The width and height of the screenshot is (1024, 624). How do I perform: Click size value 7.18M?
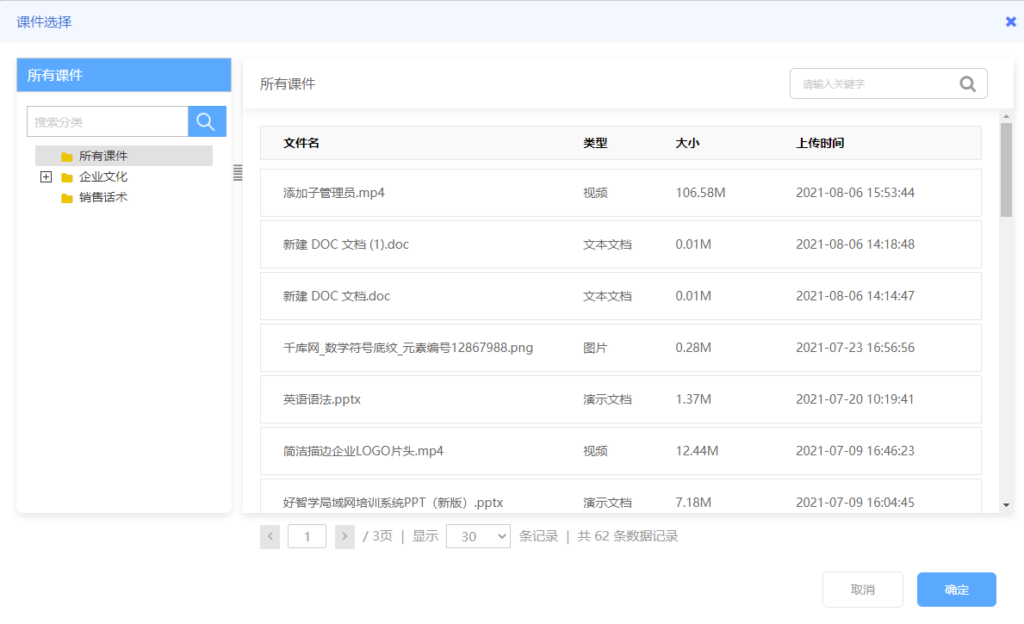point(693,502)
